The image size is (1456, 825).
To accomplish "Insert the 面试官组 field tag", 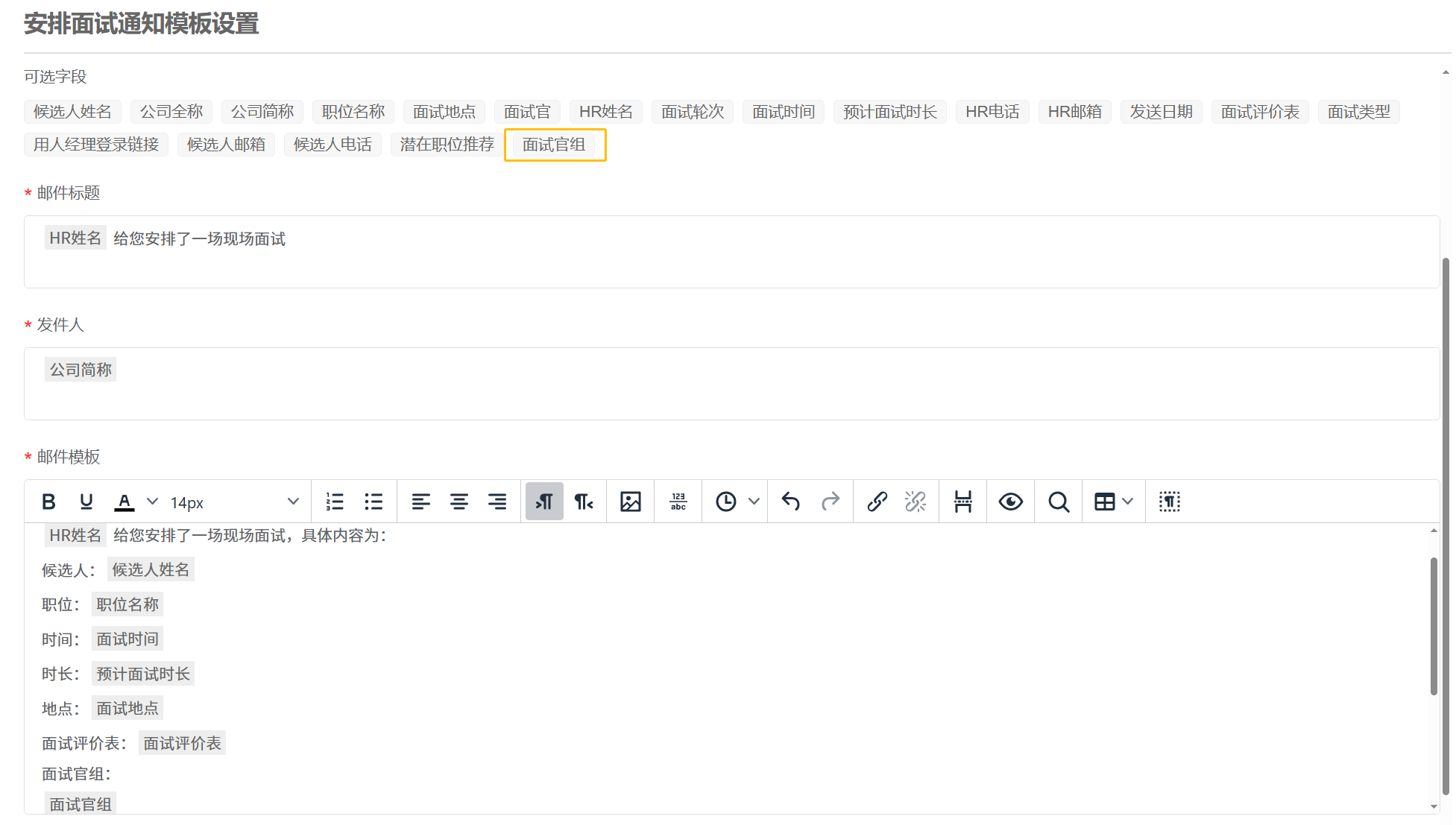I will (554, 145).
